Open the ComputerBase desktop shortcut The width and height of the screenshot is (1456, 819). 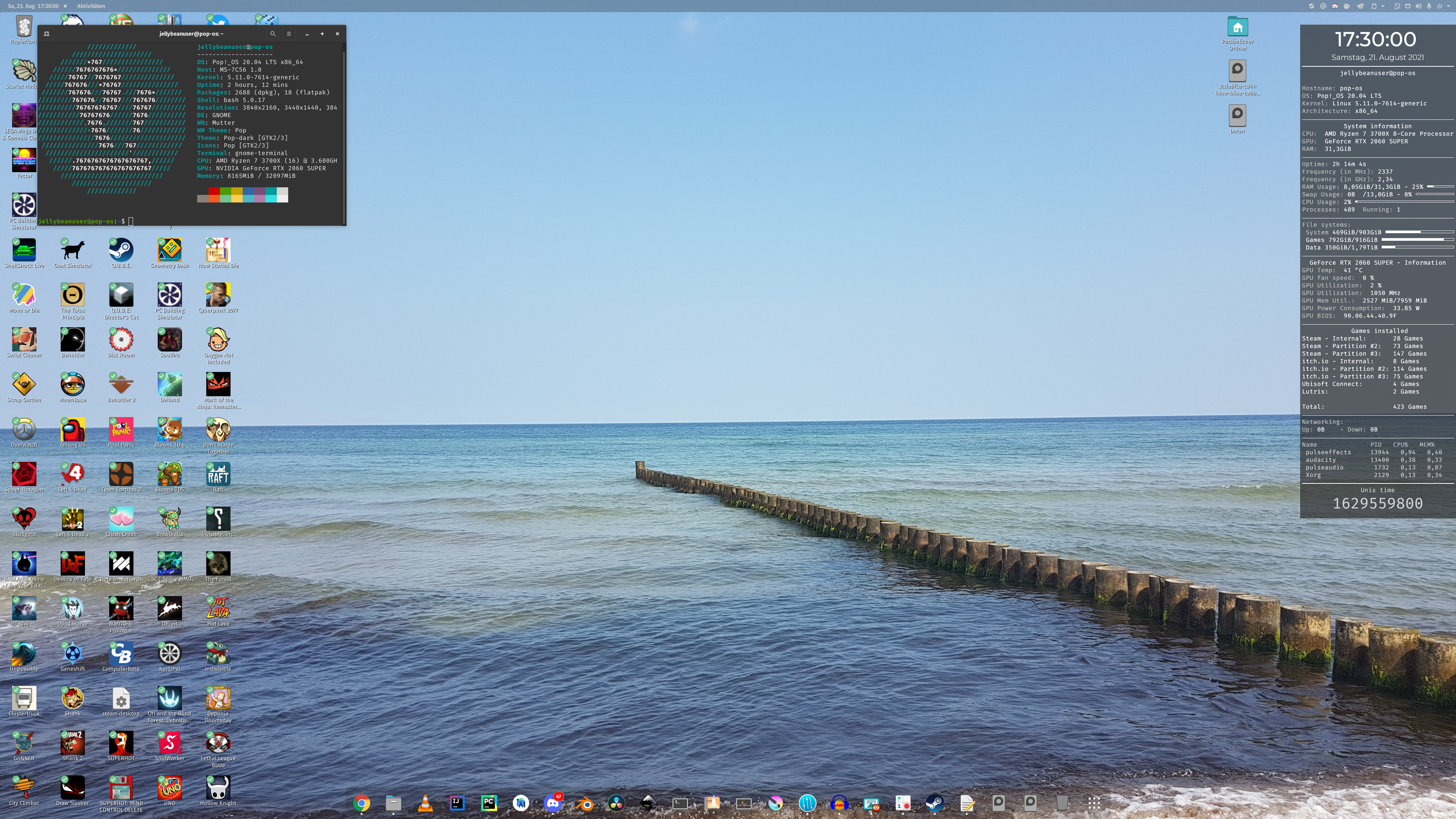pos(121,656)
